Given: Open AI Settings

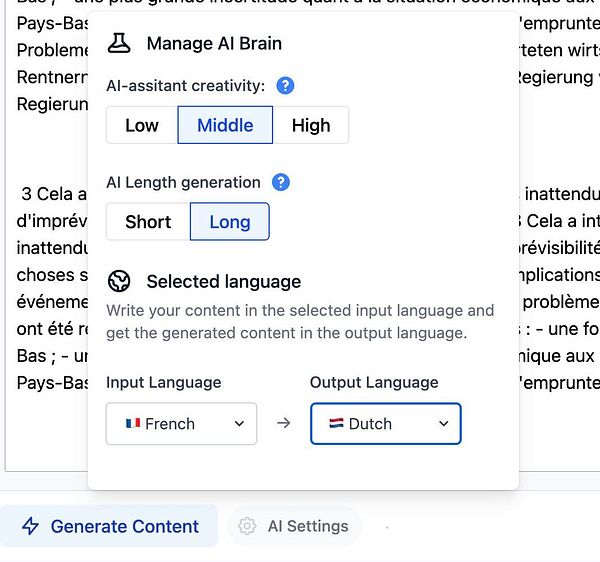Looking at the screenshot, I should click(294, 526).
